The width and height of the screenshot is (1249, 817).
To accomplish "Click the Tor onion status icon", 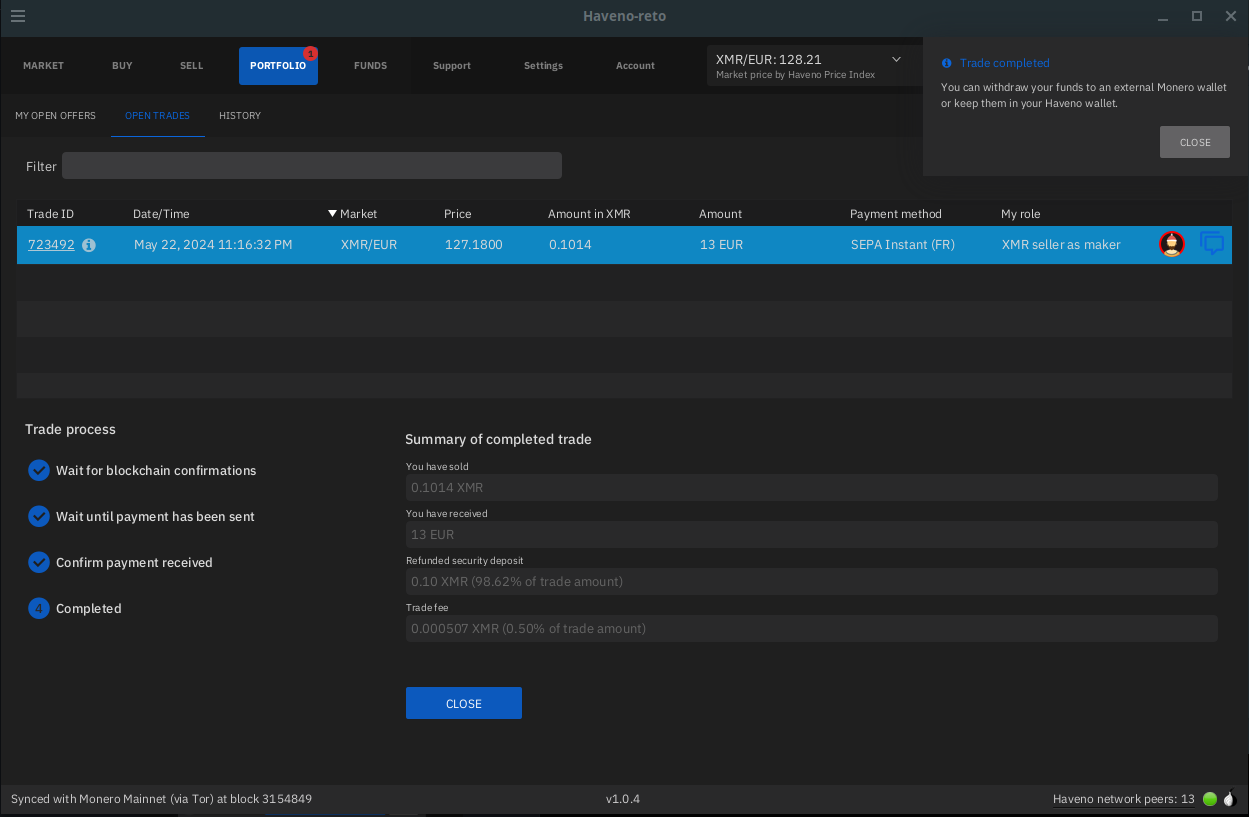I will 1230,799.
